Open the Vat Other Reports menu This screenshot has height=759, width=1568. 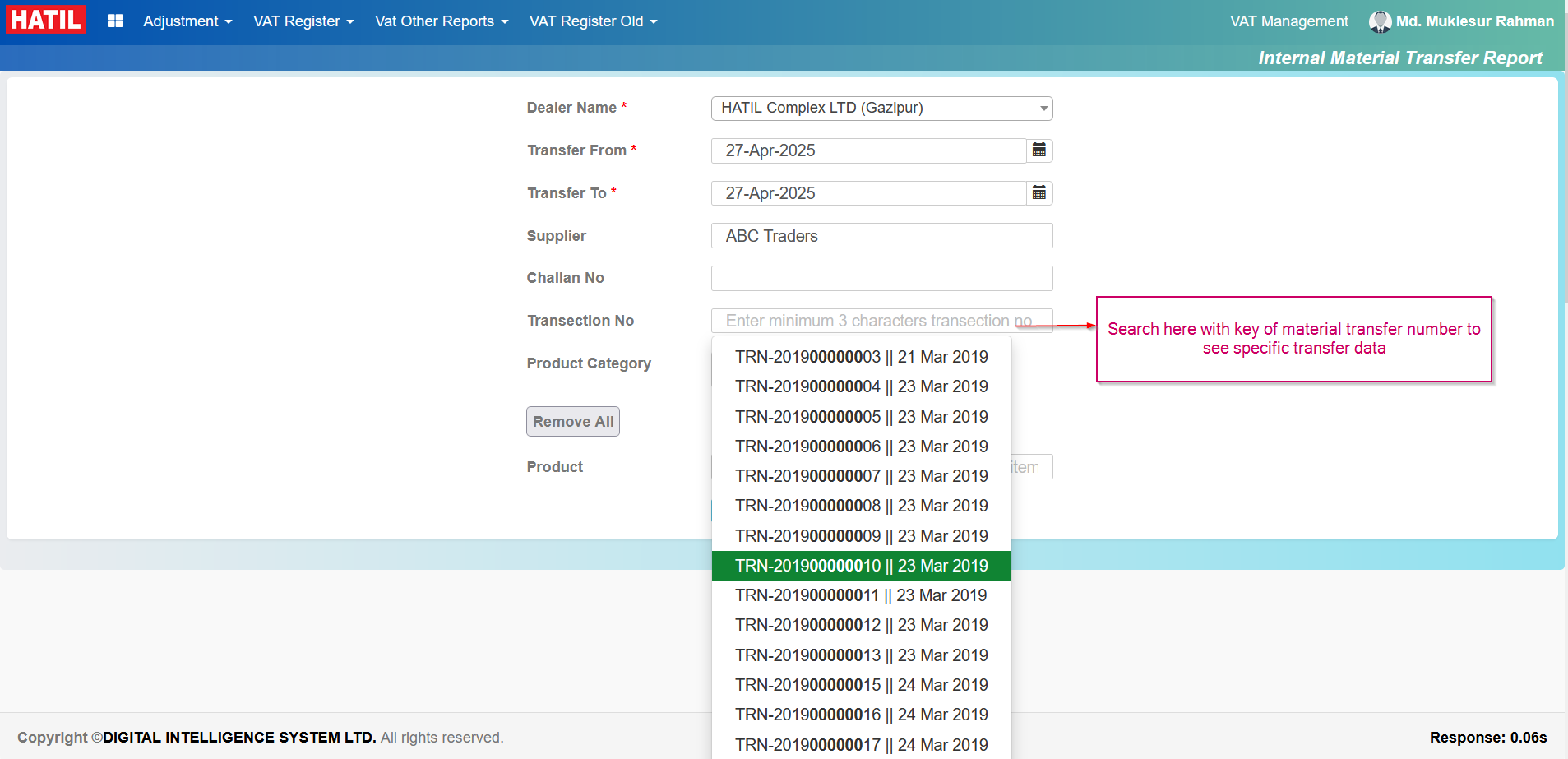[x=442, y=21]
